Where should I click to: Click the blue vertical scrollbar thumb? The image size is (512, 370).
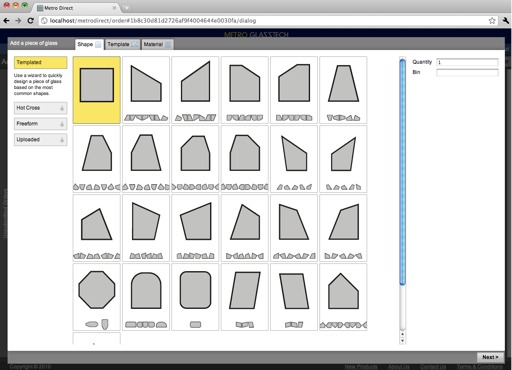click(x=402, y=172)
